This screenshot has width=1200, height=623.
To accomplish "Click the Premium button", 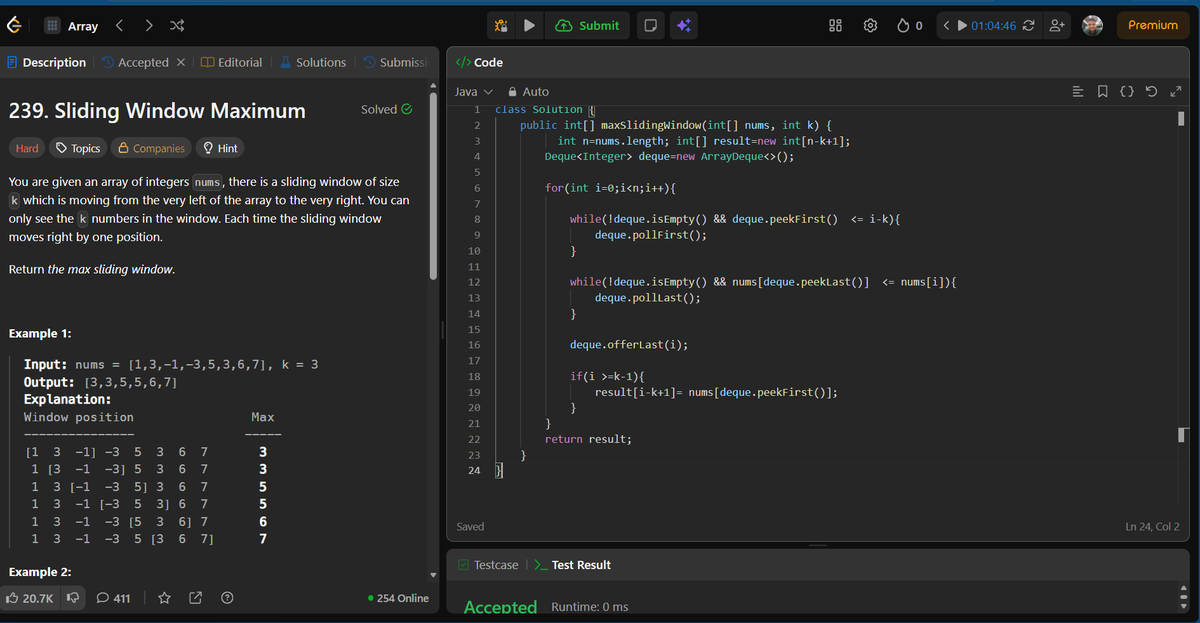I will point(1153,25).
